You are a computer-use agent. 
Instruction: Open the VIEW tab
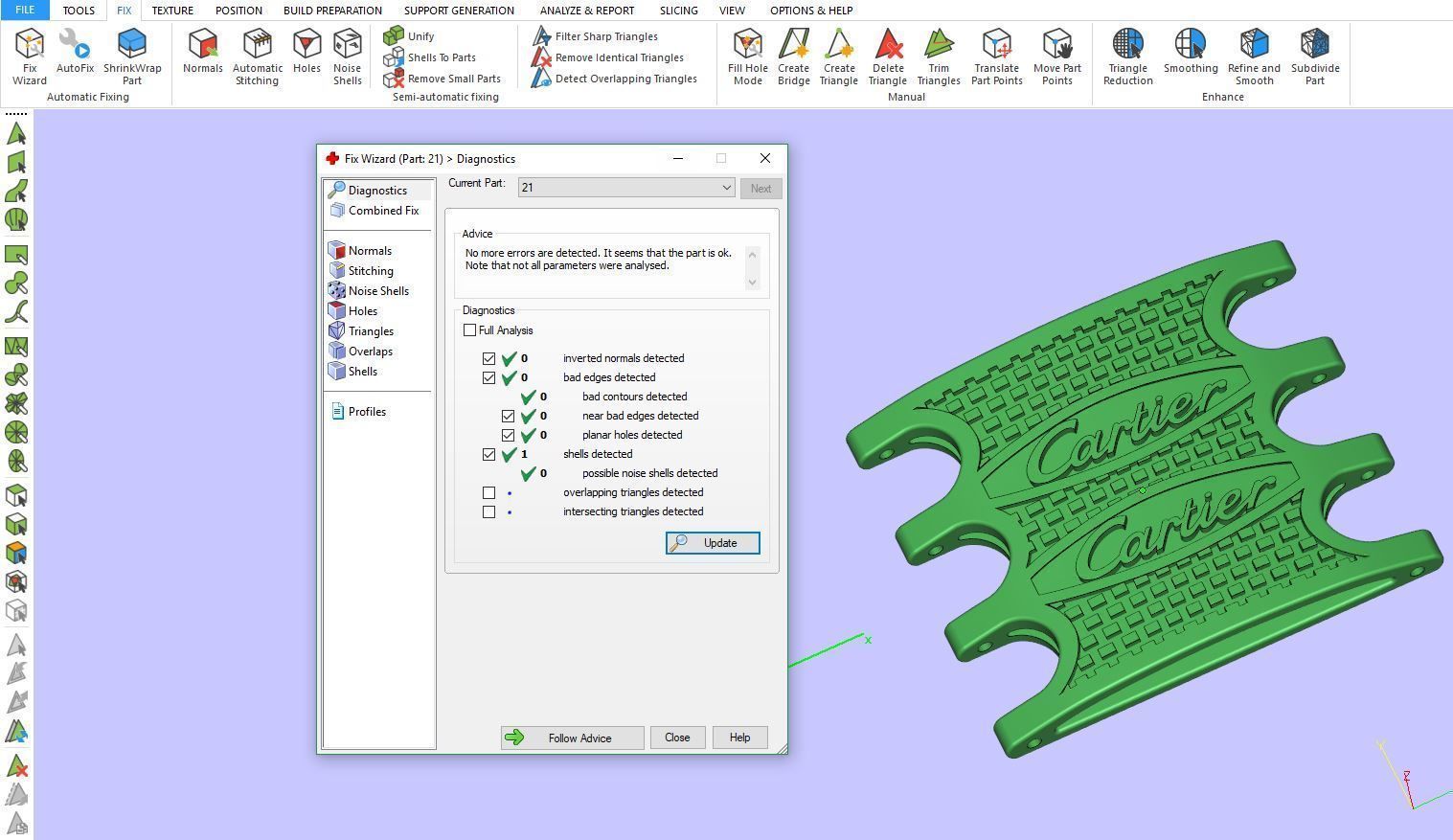click(x=732, y=11)
